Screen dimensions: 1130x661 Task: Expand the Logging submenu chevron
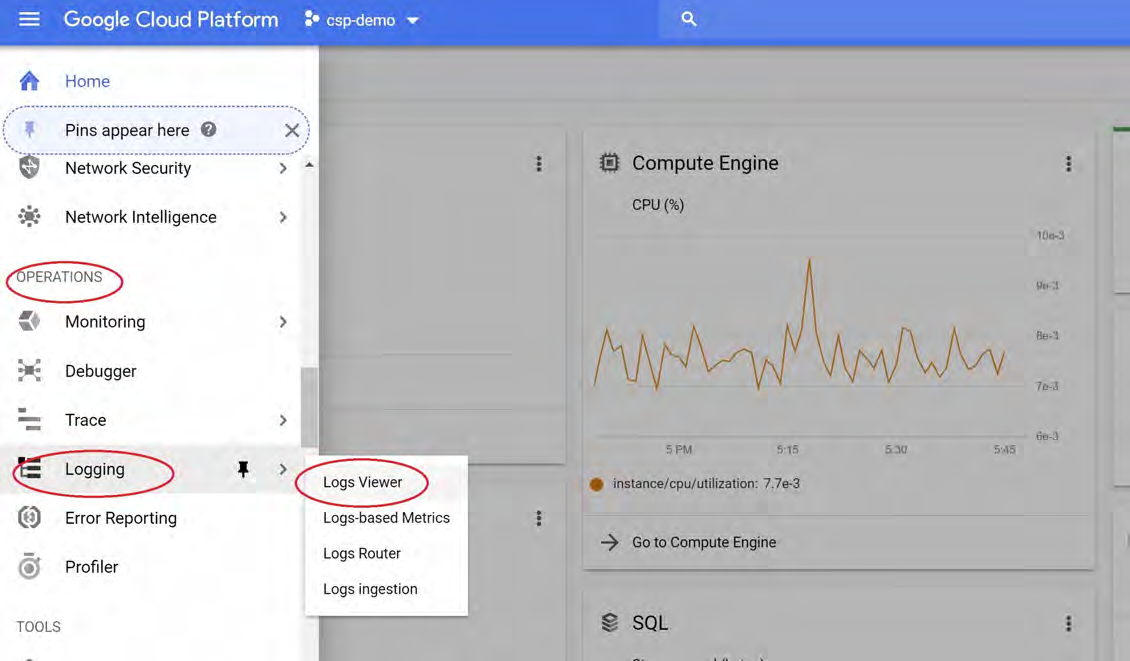(283, 469)
